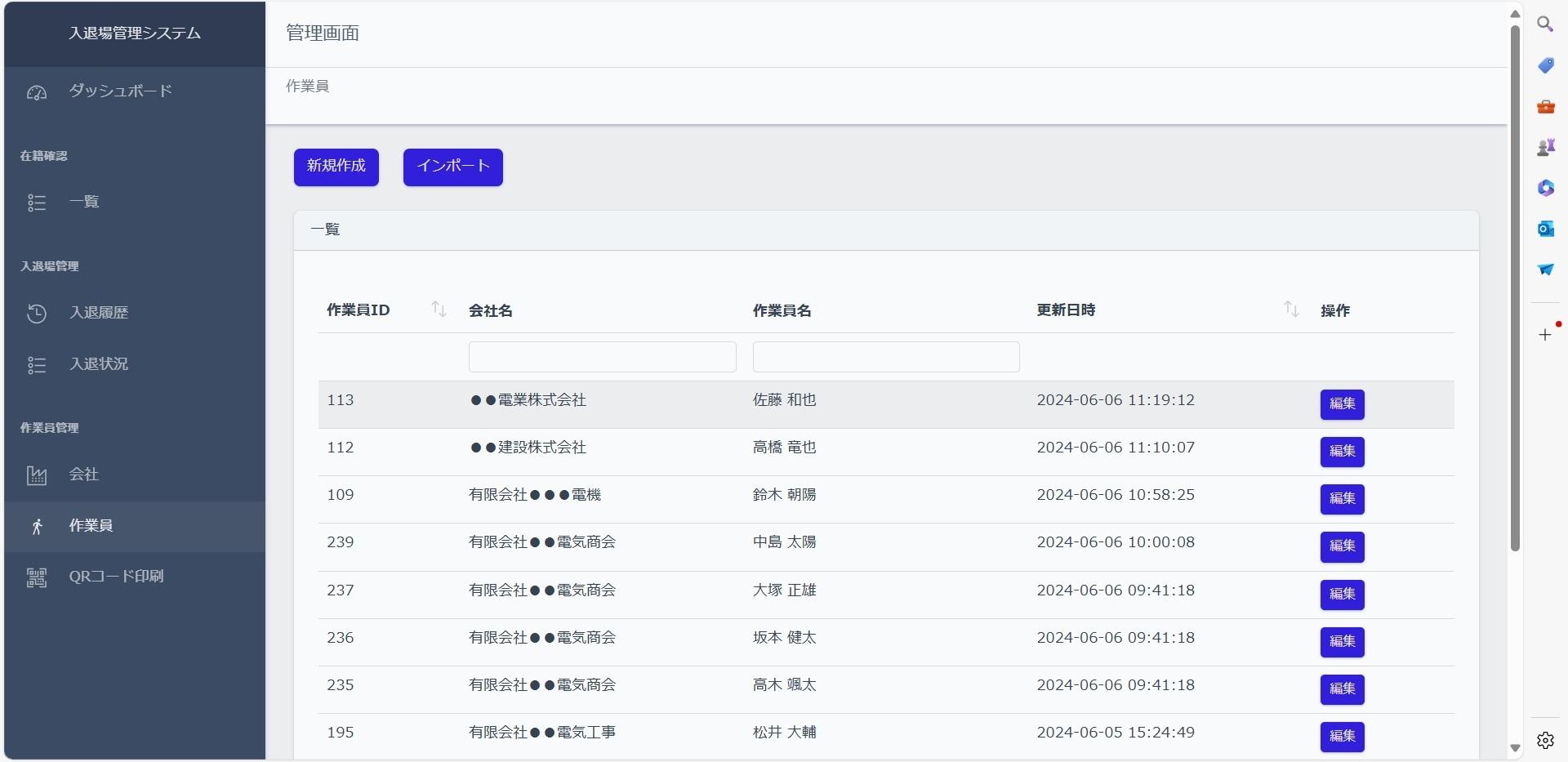Click company cell ●●電業株式会社
This screenshot has width=1568, height=762.
pyautogui.click(x=528, y=400)
